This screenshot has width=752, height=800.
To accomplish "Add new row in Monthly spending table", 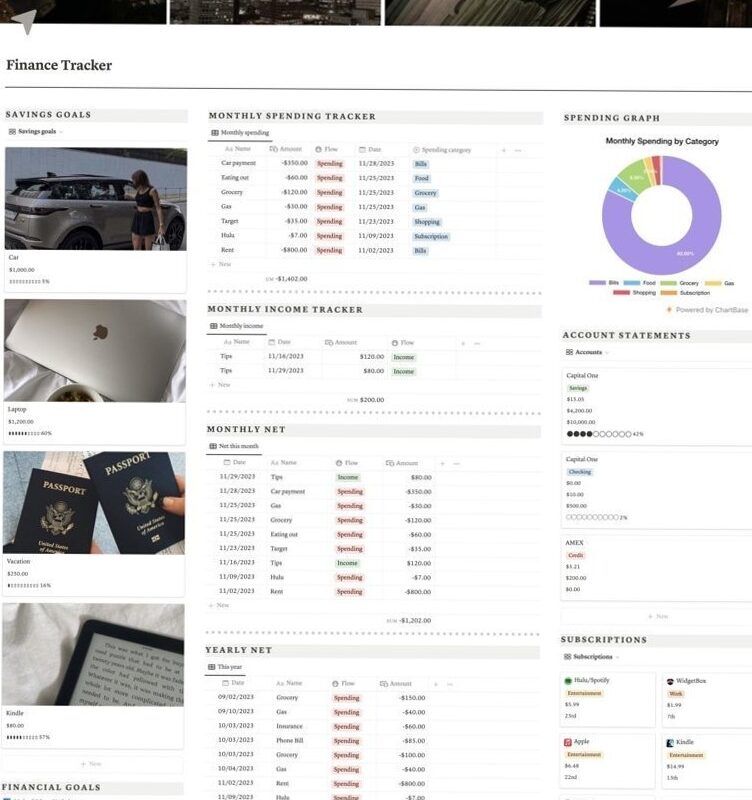I will point(221,264).
